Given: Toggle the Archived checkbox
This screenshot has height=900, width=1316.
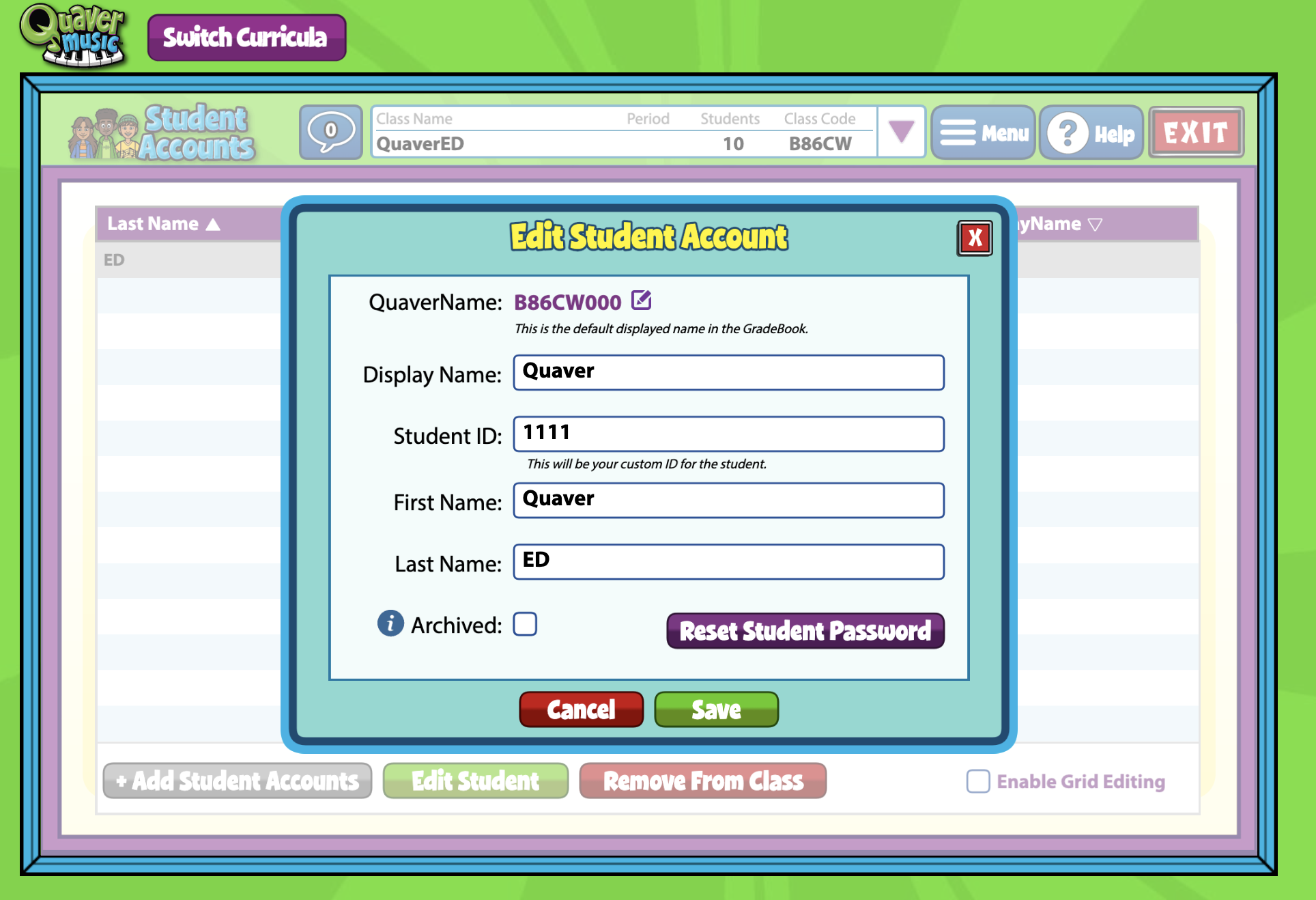Looking at the screenshot, I should pyautogui.click(x=525, y=624).
